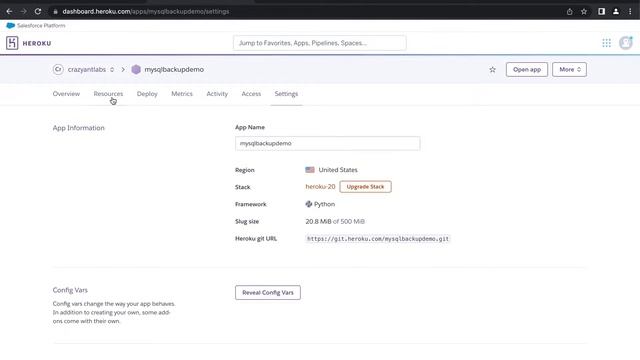Open the browser side panel icon
The width and height of the screenshot is (640, 360).
coord(602,11)
